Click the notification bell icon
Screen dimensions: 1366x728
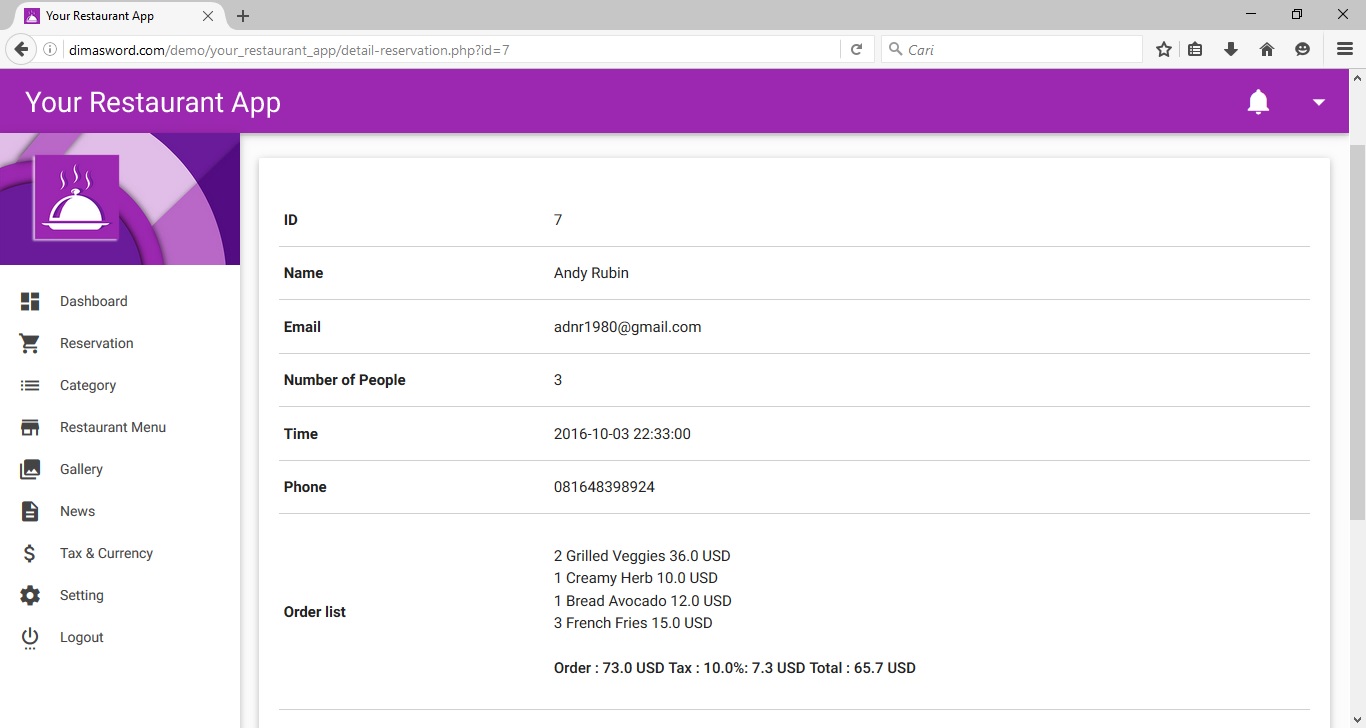(1258, 102)
